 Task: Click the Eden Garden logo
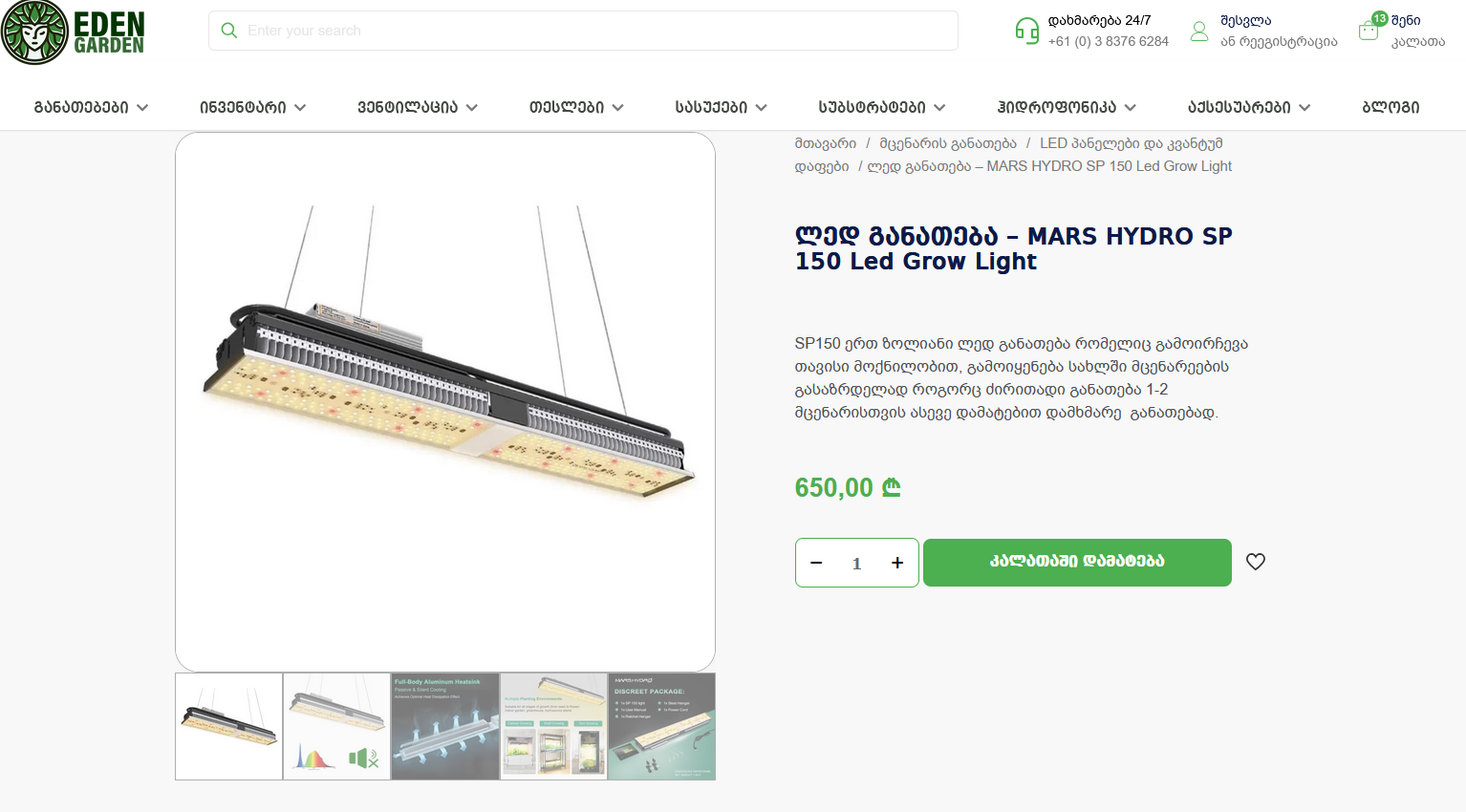click(73, 32)
